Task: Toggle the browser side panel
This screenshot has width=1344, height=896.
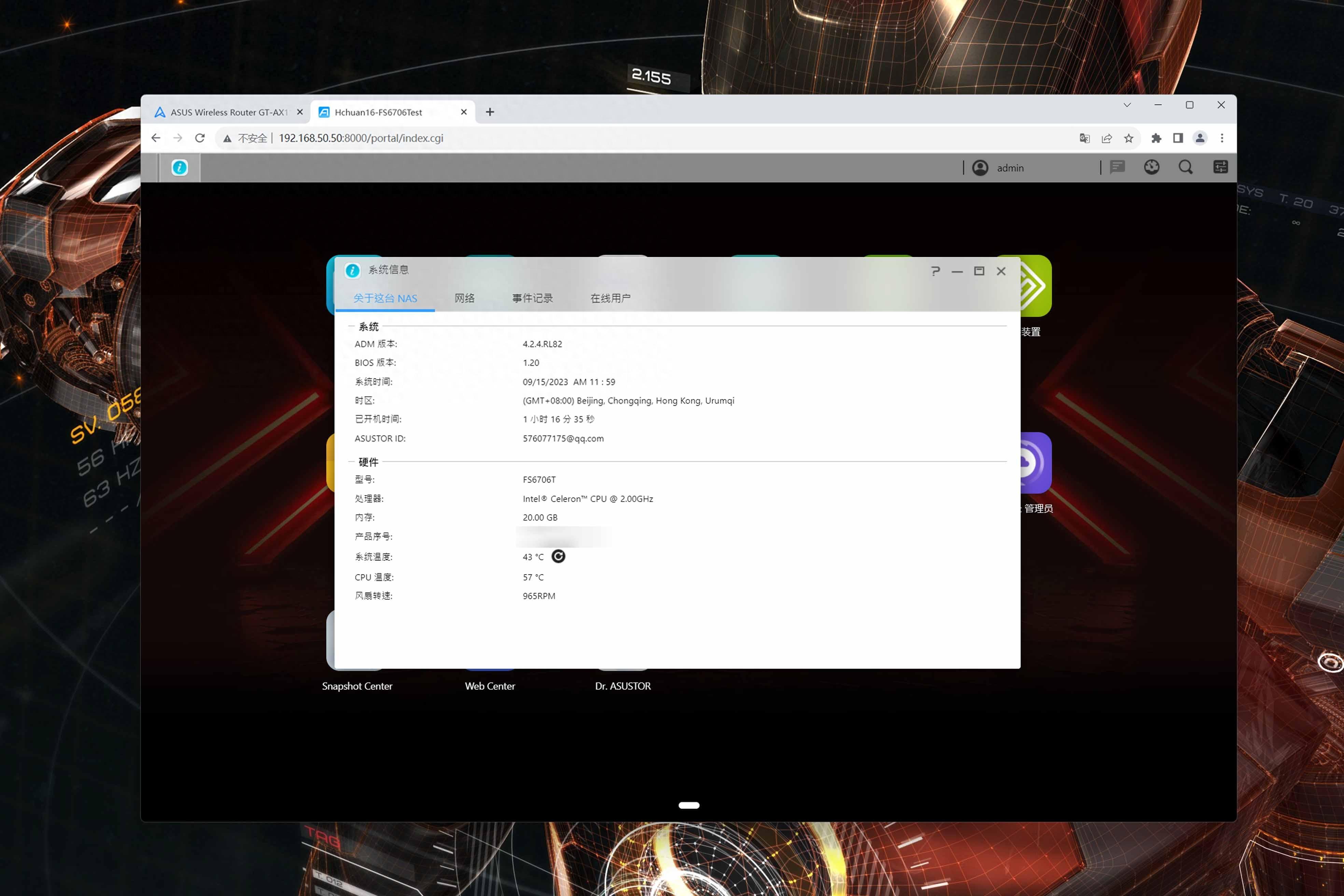Action: click(1178, 138)
